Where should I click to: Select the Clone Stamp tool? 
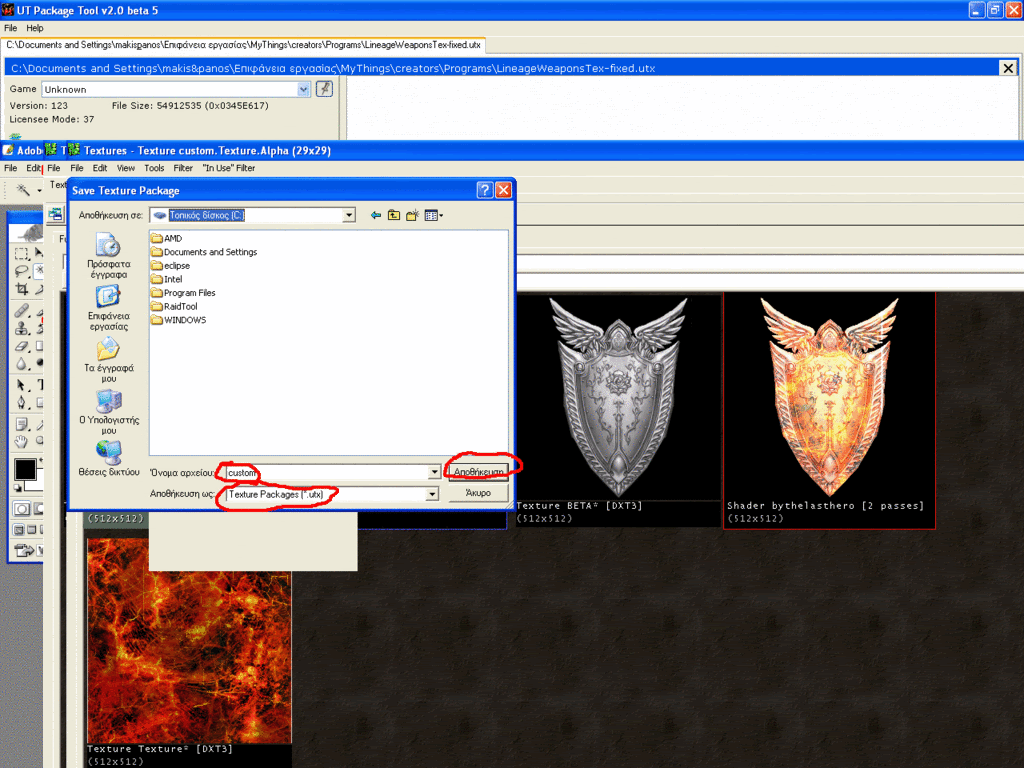point(22,327)
